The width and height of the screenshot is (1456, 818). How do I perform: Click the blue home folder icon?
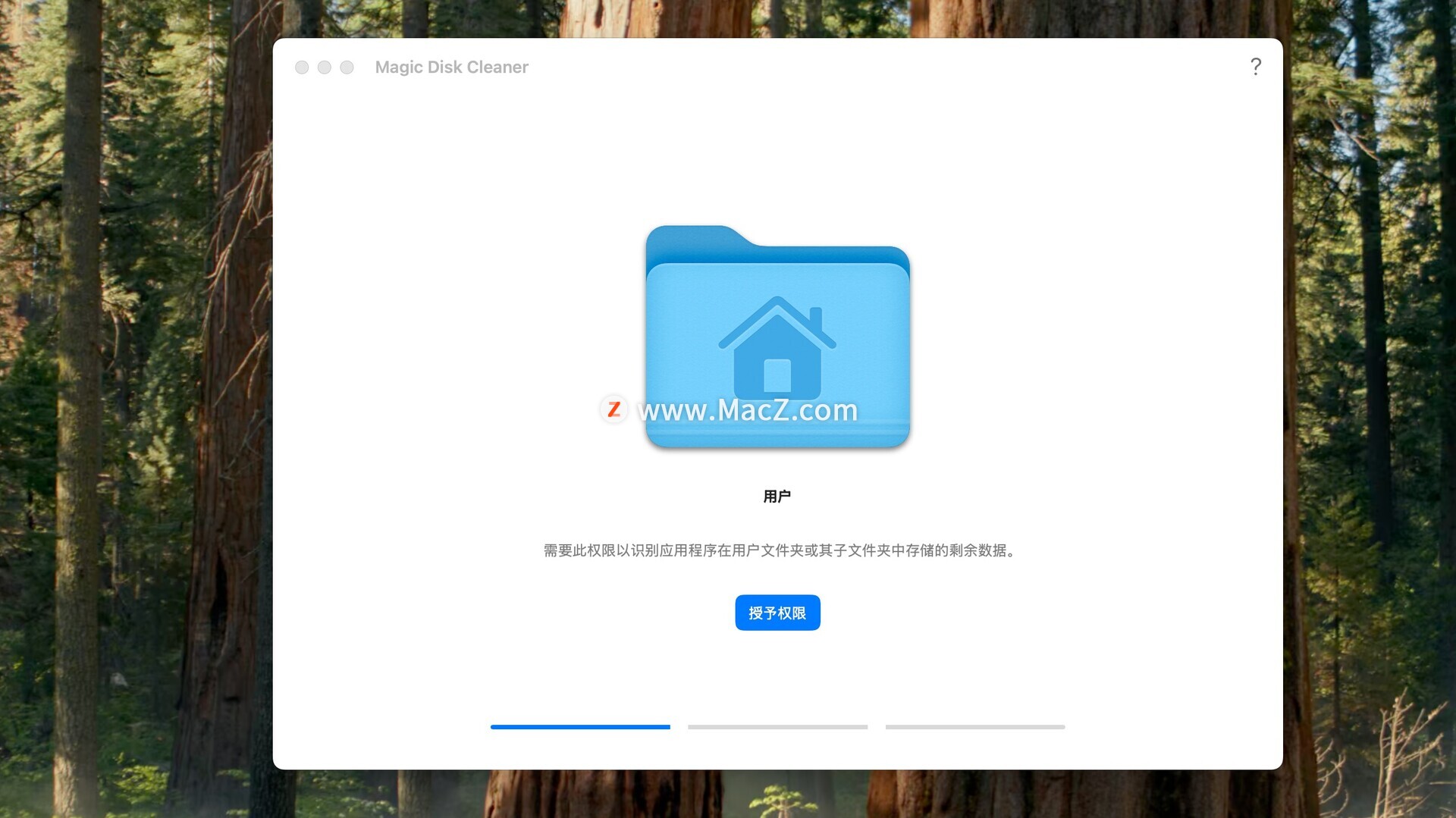tap(777, 337)
